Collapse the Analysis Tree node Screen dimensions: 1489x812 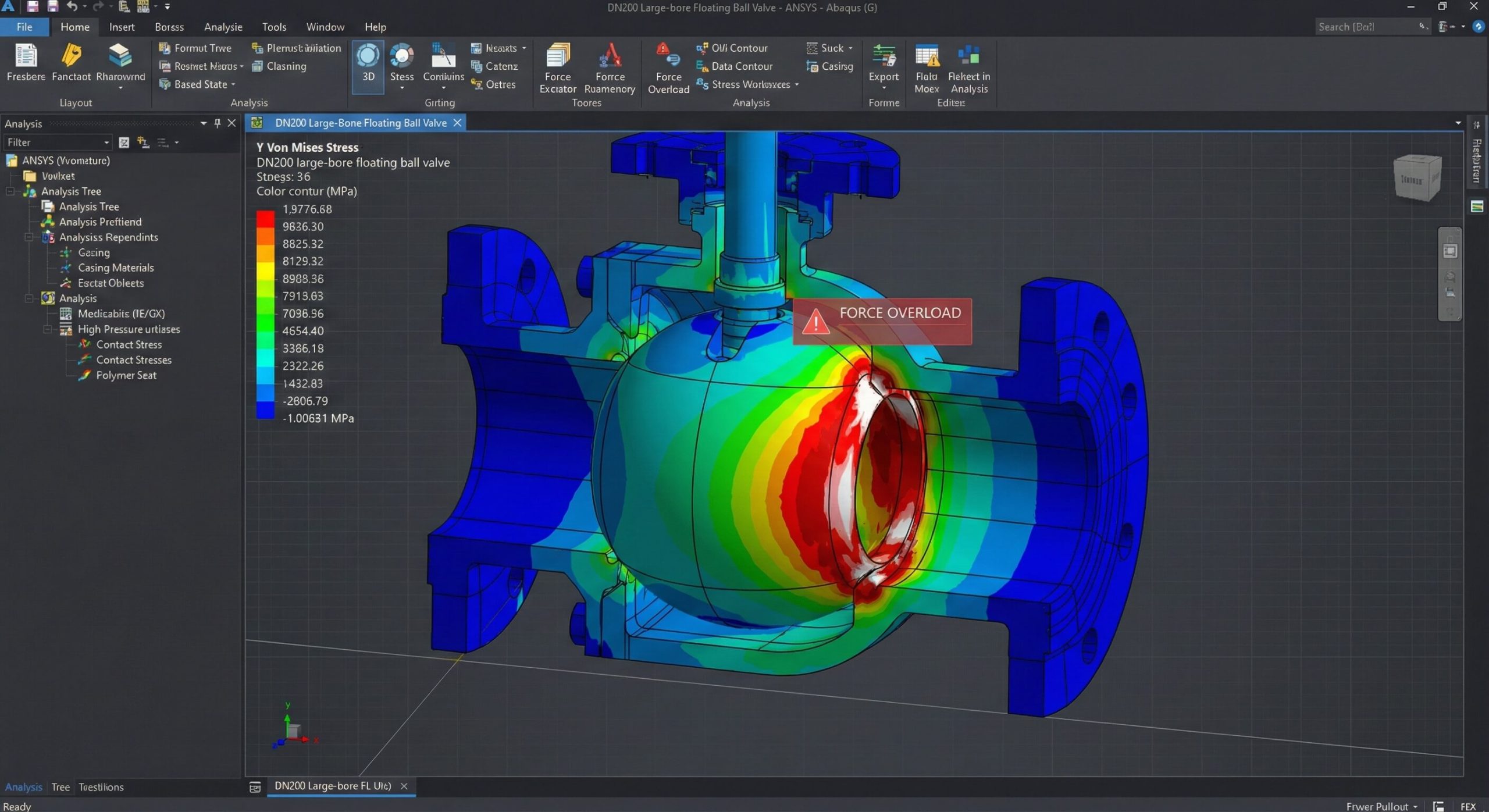10,191
